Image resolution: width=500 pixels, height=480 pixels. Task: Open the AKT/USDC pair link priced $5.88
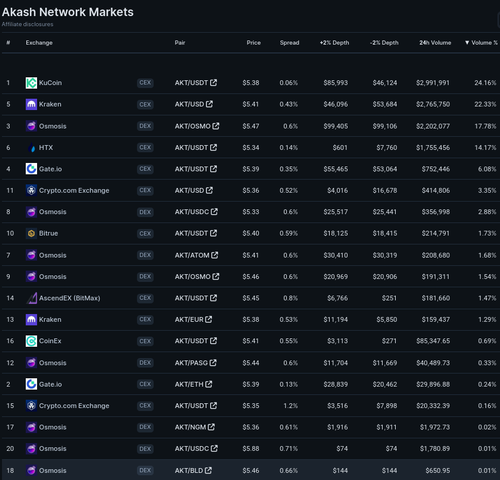[192, 449]
